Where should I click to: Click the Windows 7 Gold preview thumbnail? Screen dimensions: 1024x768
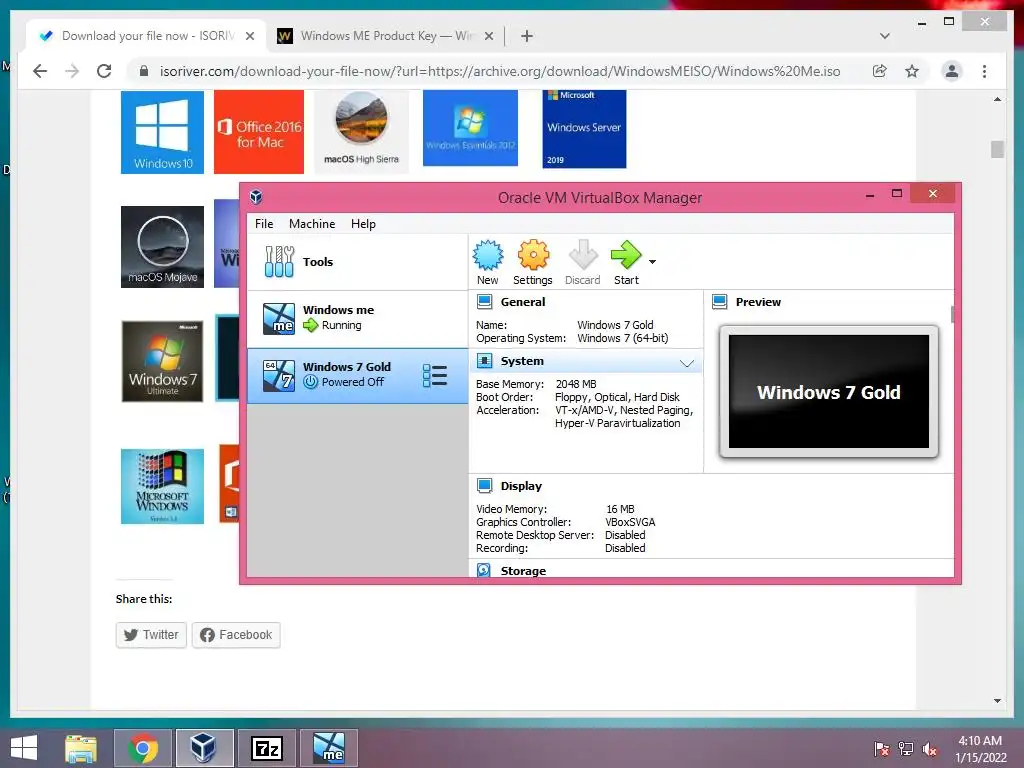(x=829, y=392)
